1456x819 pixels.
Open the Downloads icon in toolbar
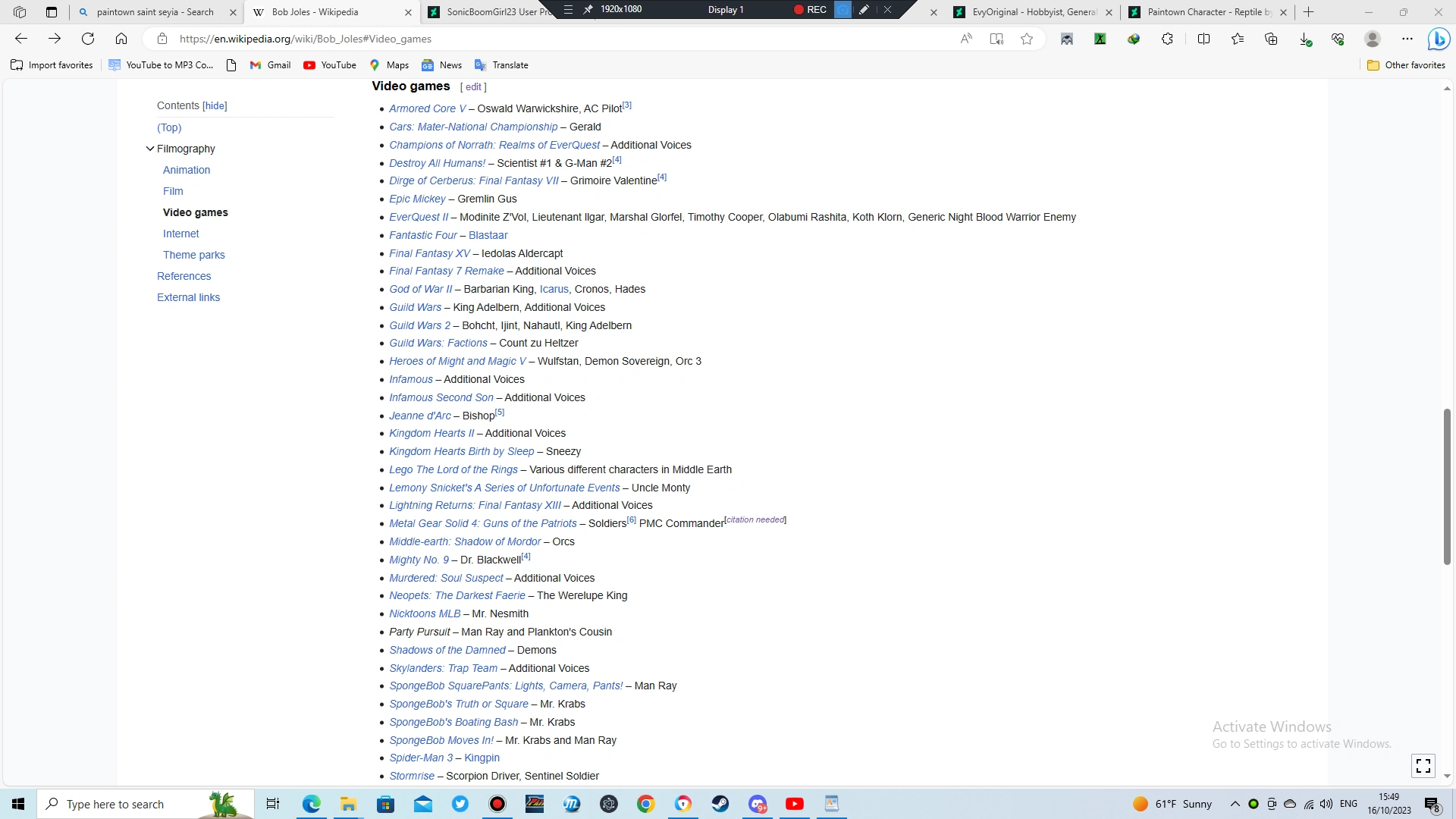point(1305,39)
